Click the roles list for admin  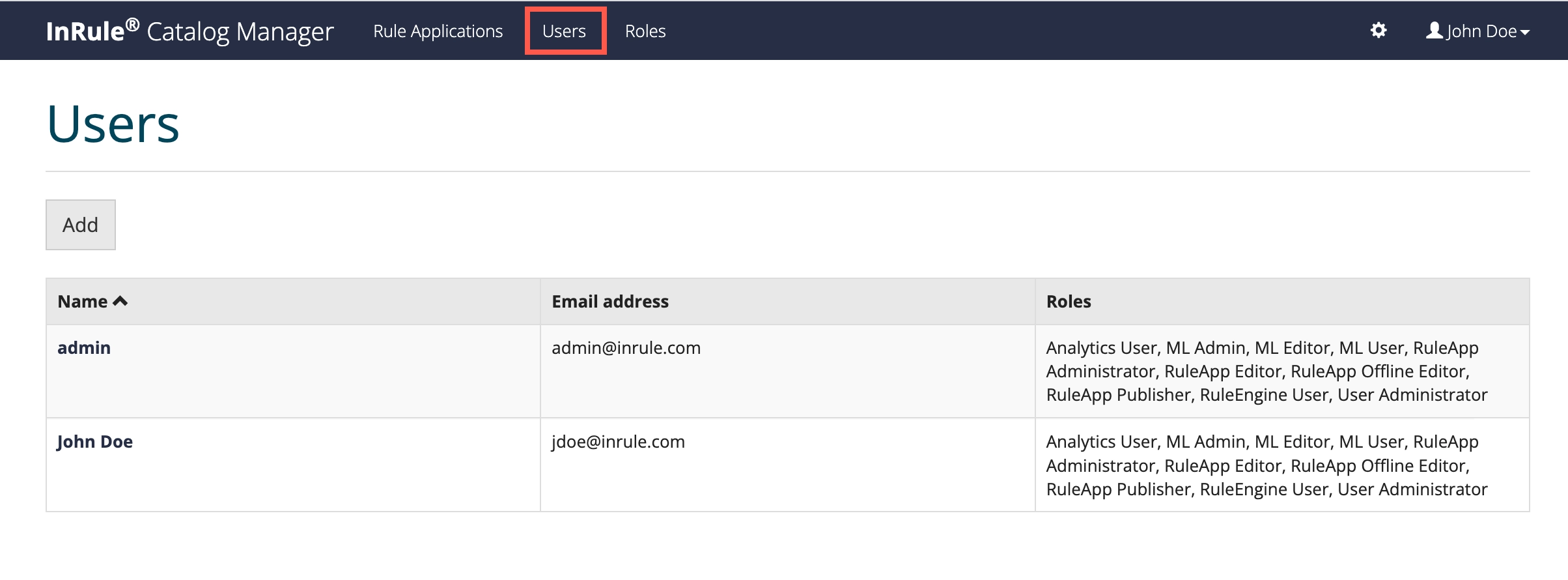pyautogui.click(x=1266, y=371)
